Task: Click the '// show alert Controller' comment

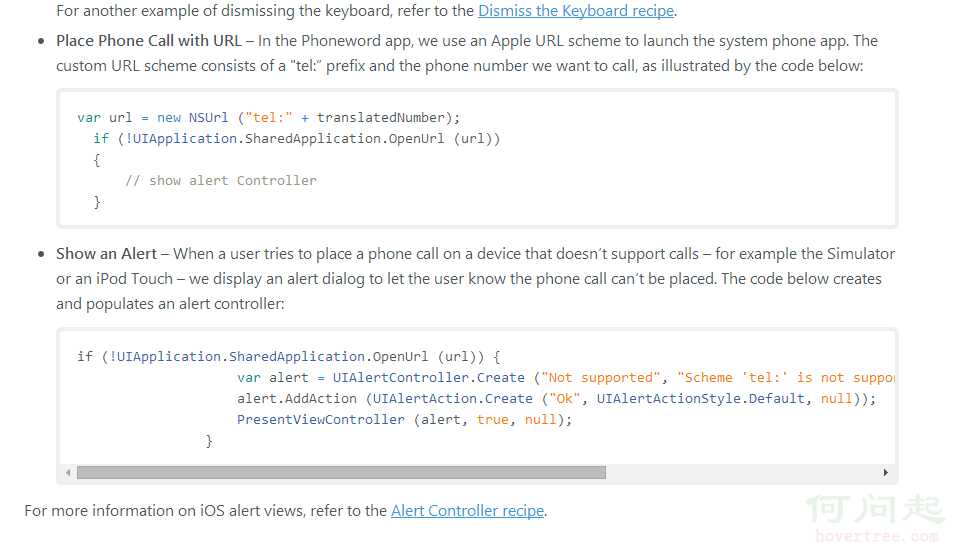Action: 220,181
